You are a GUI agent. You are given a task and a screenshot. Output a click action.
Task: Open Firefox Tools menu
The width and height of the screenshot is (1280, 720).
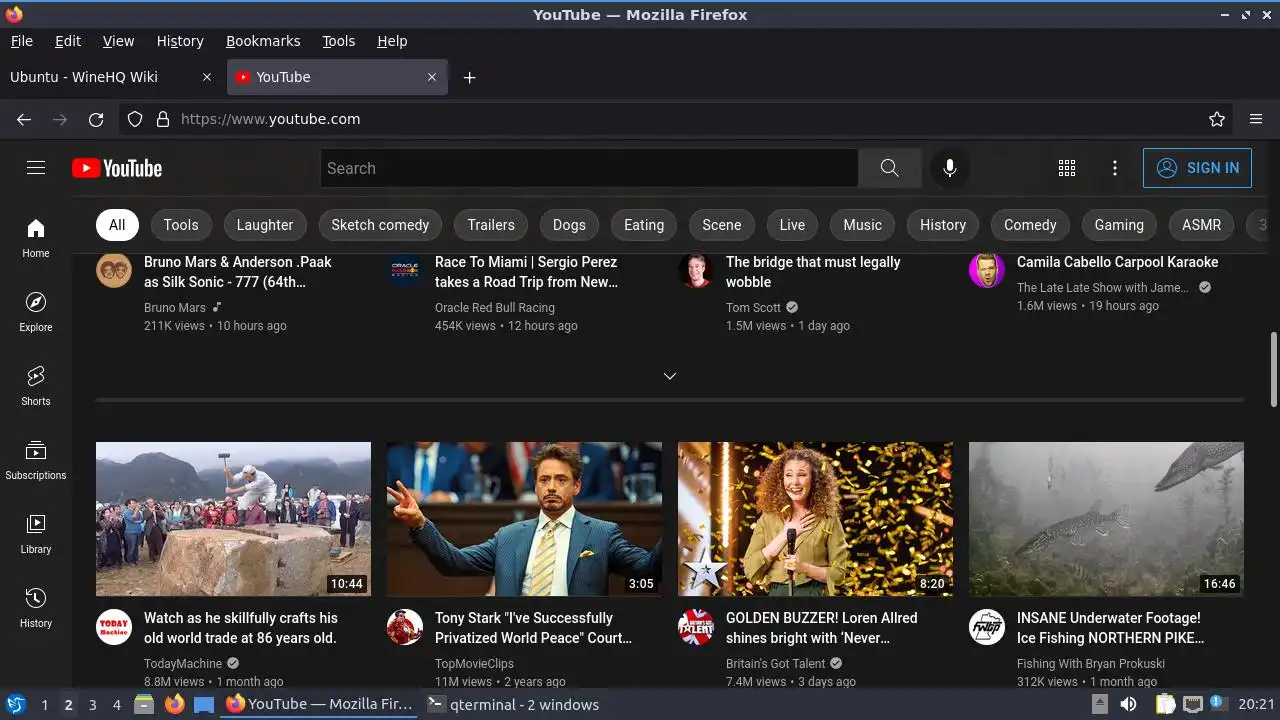tap(339, 41)
